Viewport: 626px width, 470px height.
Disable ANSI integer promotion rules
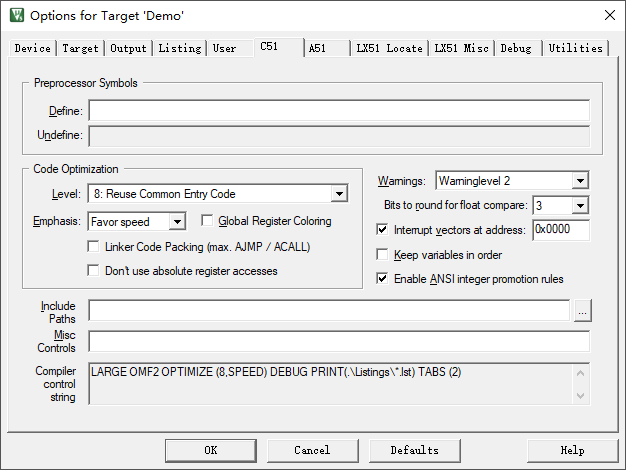pyautogui.click(x=383, y=279)
